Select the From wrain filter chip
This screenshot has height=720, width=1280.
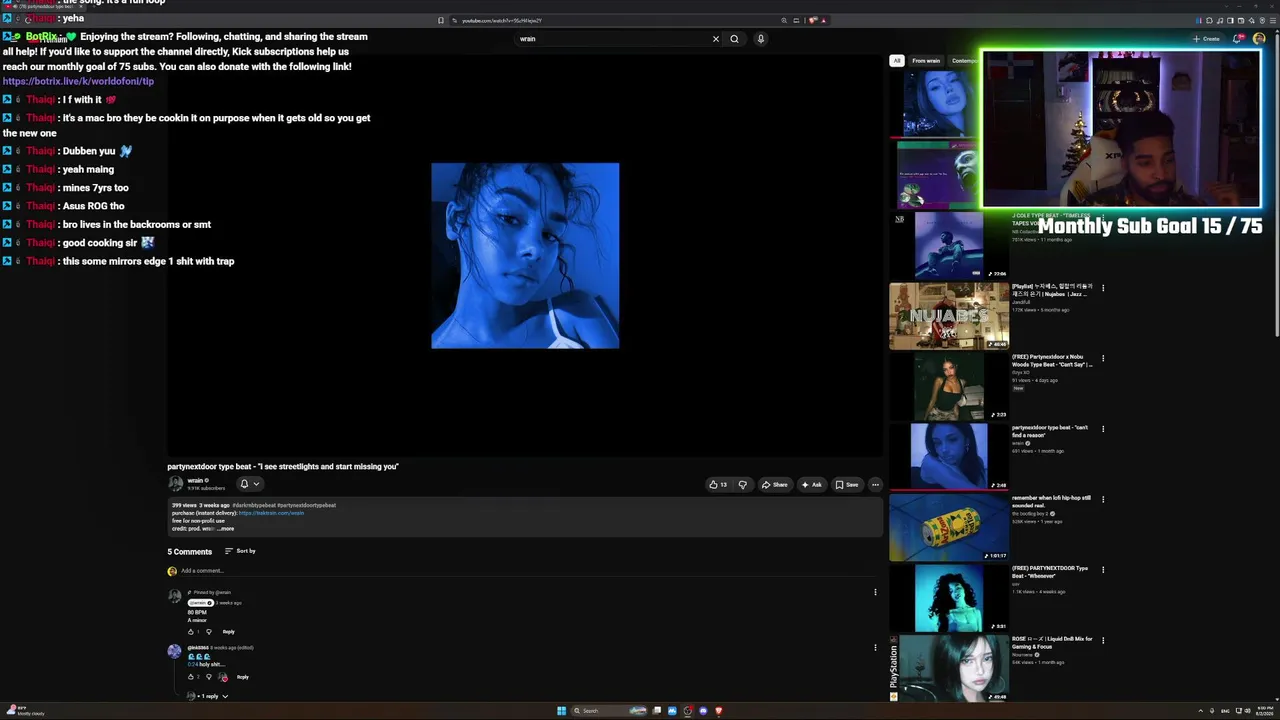tap(926, 61)
